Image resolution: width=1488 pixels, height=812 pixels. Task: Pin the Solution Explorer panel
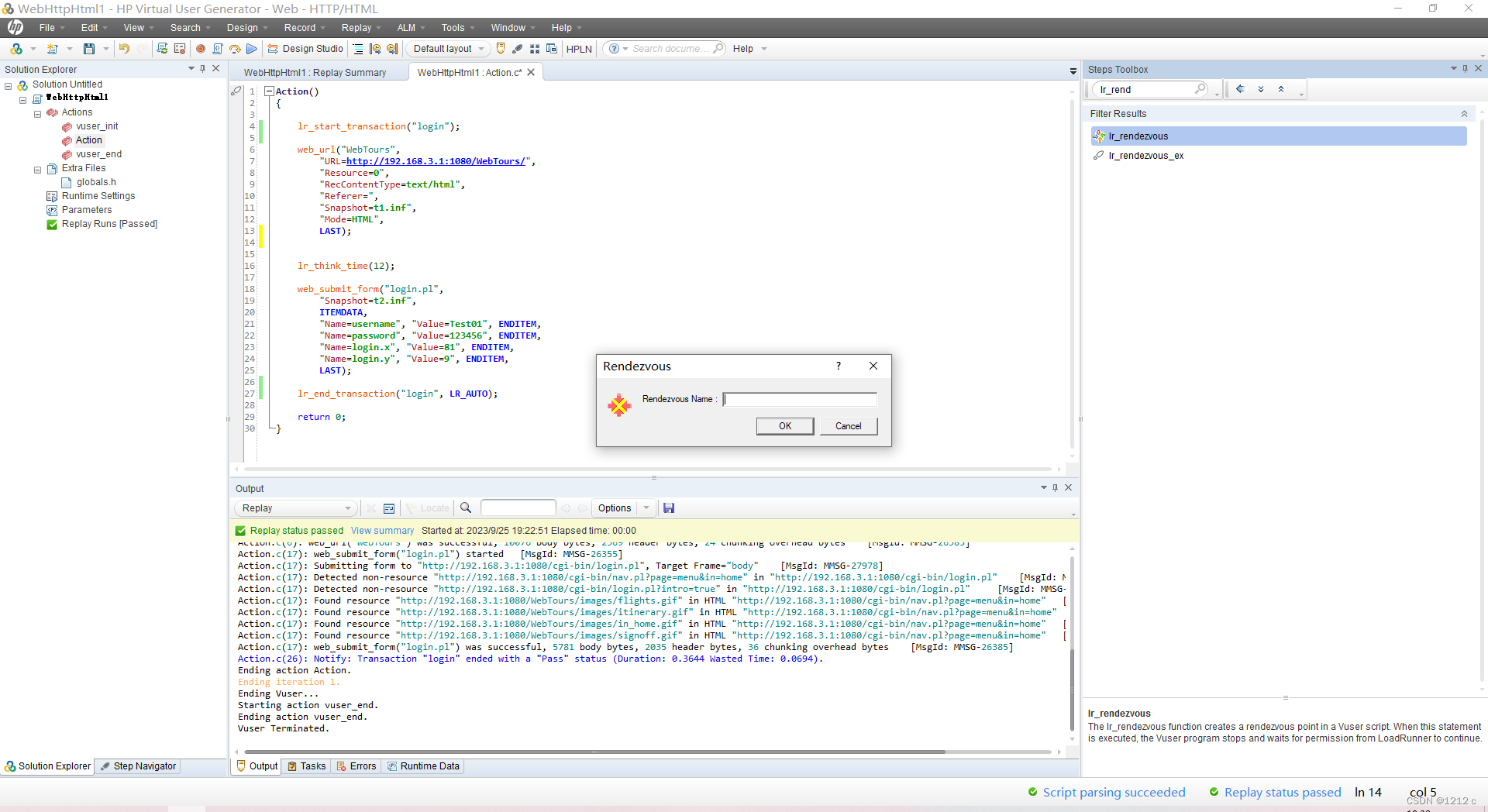click(x=203, y=68)
